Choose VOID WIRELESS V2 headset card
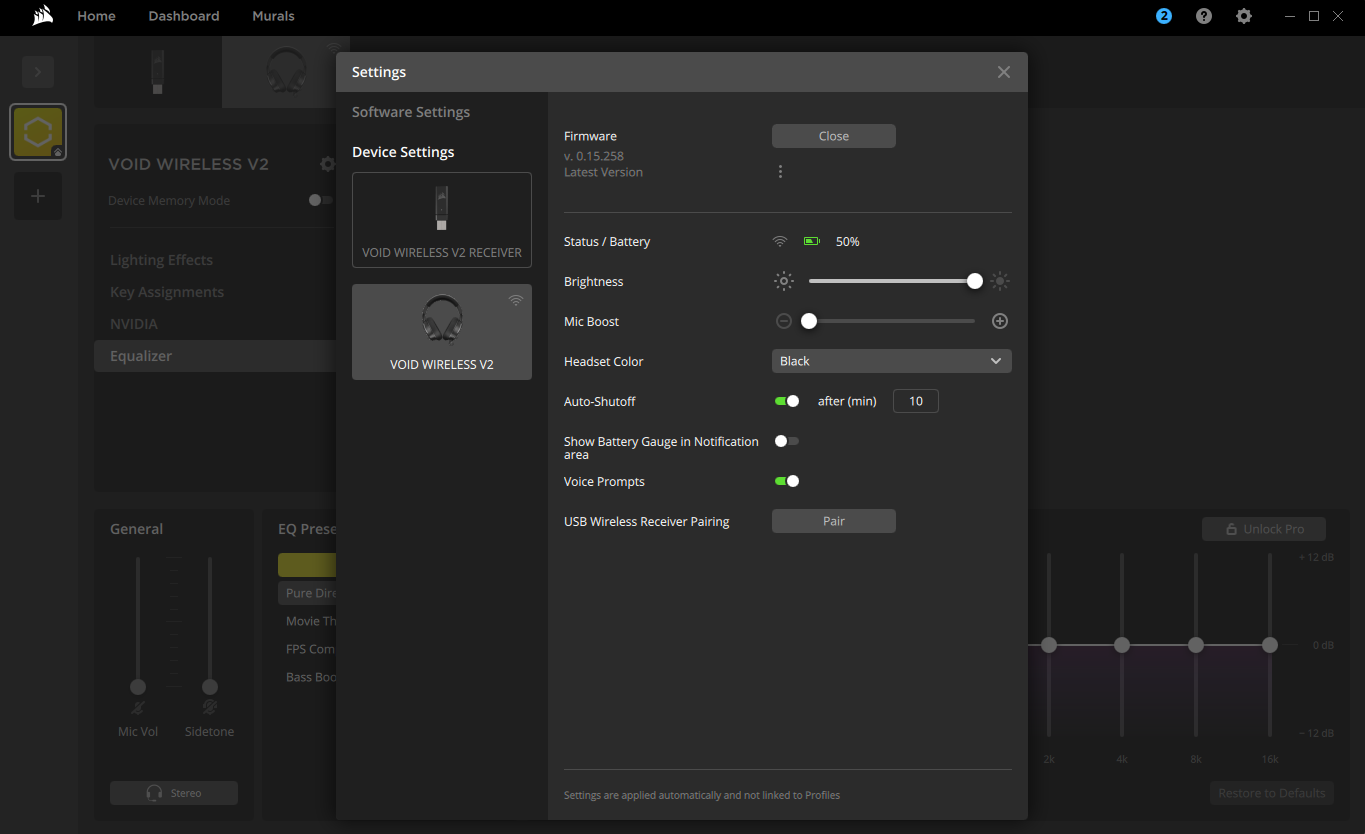1365x834 pixels. click(442, 332)
